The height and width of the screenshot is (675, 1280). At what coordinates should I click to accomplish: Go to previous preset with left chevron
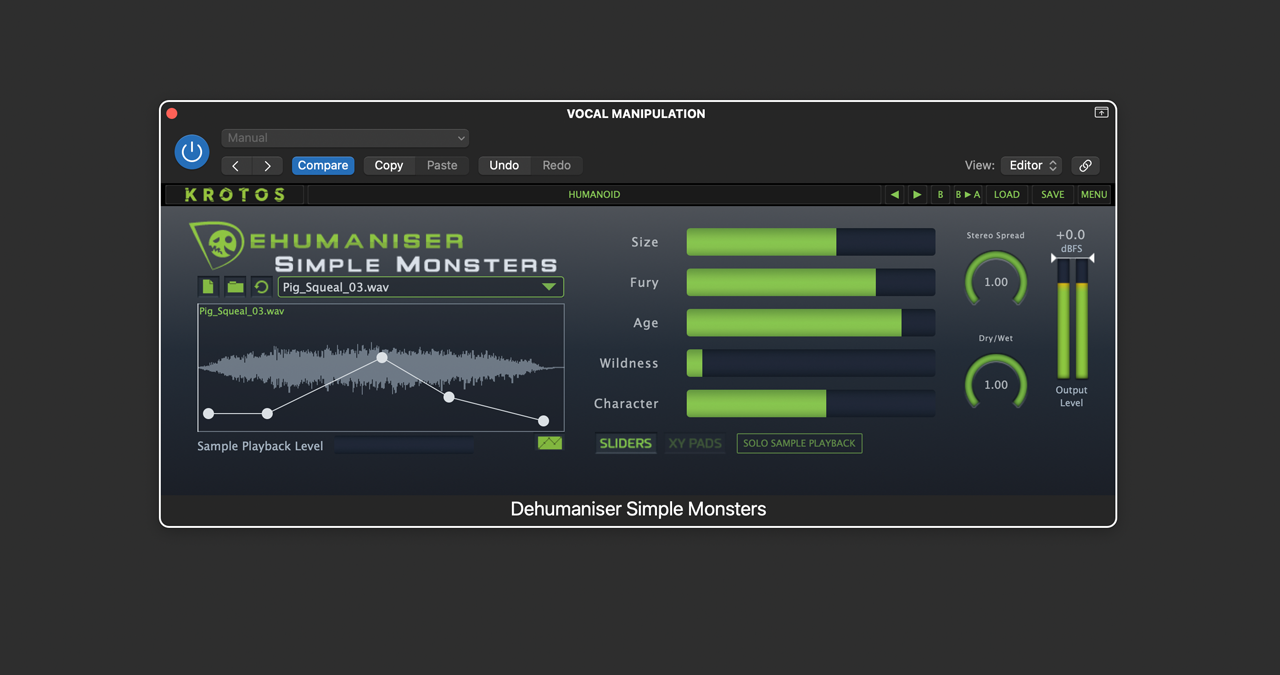[236, 166]
